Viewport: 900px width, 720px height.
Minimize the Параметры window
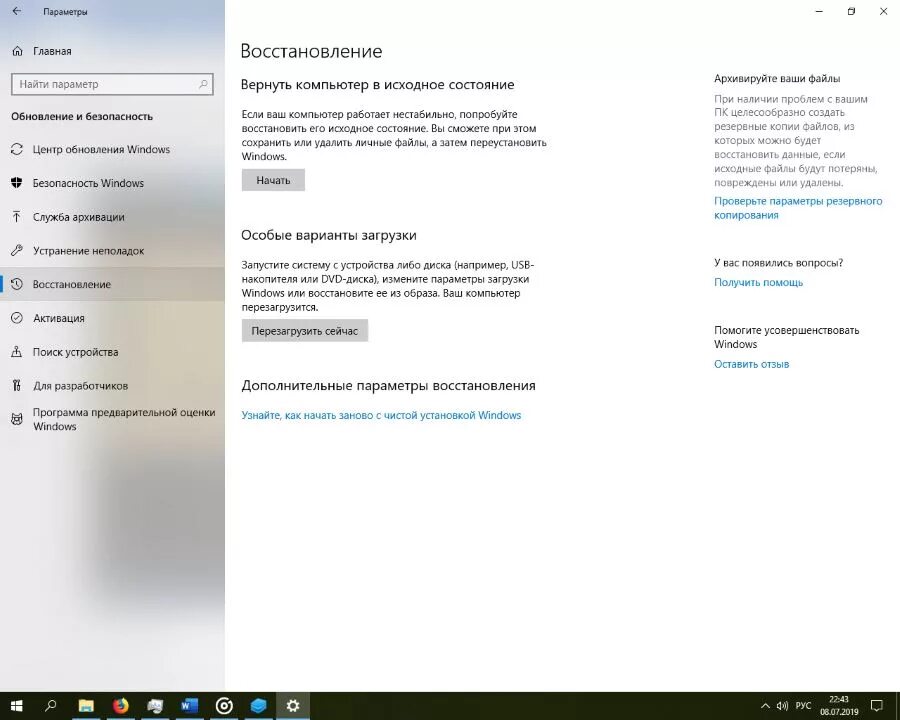point(819,11)
